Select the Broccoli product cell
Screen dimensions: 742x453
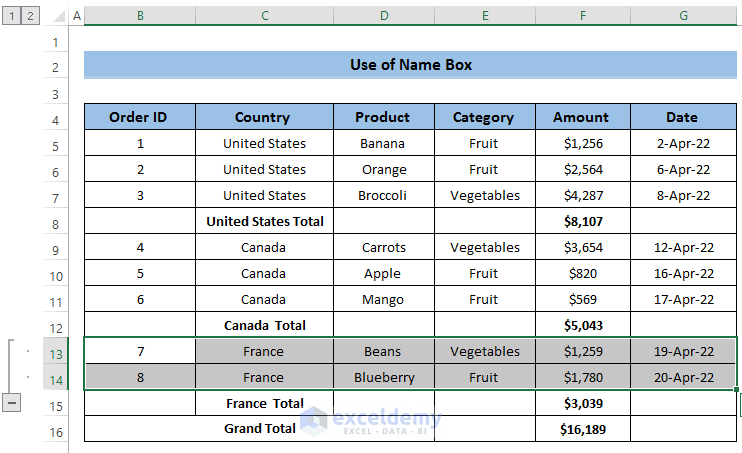click(383, 195)
